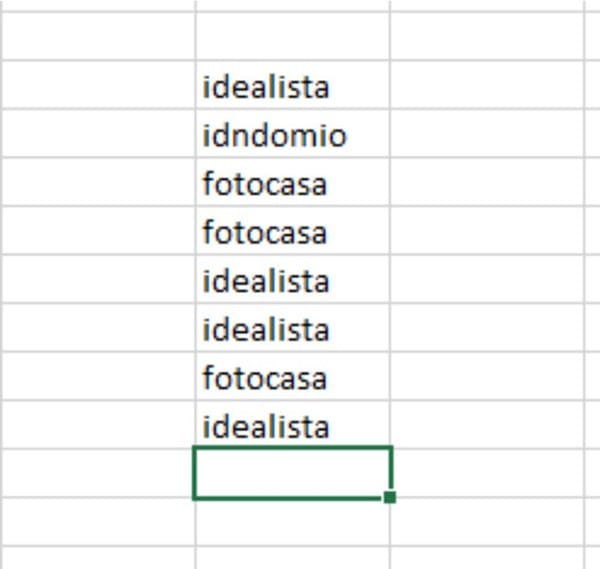This screenshot has width=600, height=569.
Task: Click the empty cell above the topmost idealista
Action: 292,38
